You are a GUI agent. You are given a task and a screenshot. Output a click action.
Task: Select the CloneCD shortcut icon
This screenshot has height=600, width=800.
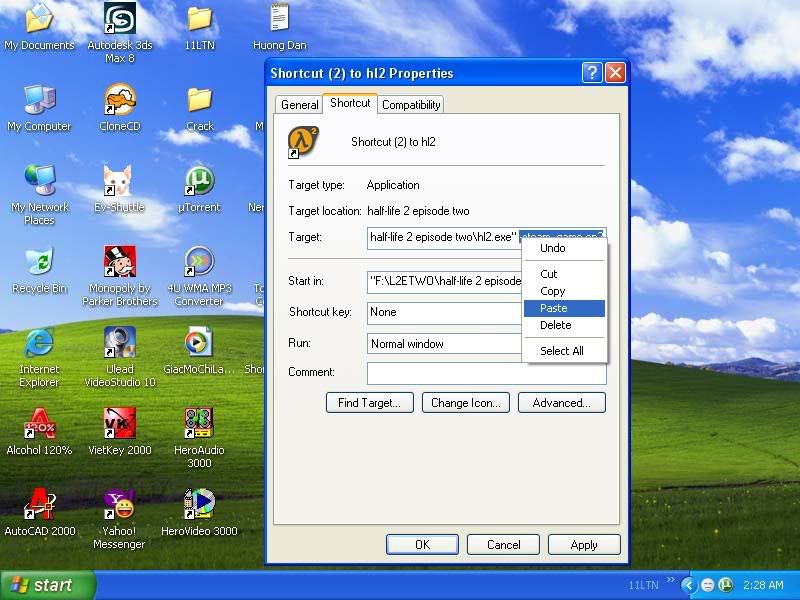pos(120,108)
